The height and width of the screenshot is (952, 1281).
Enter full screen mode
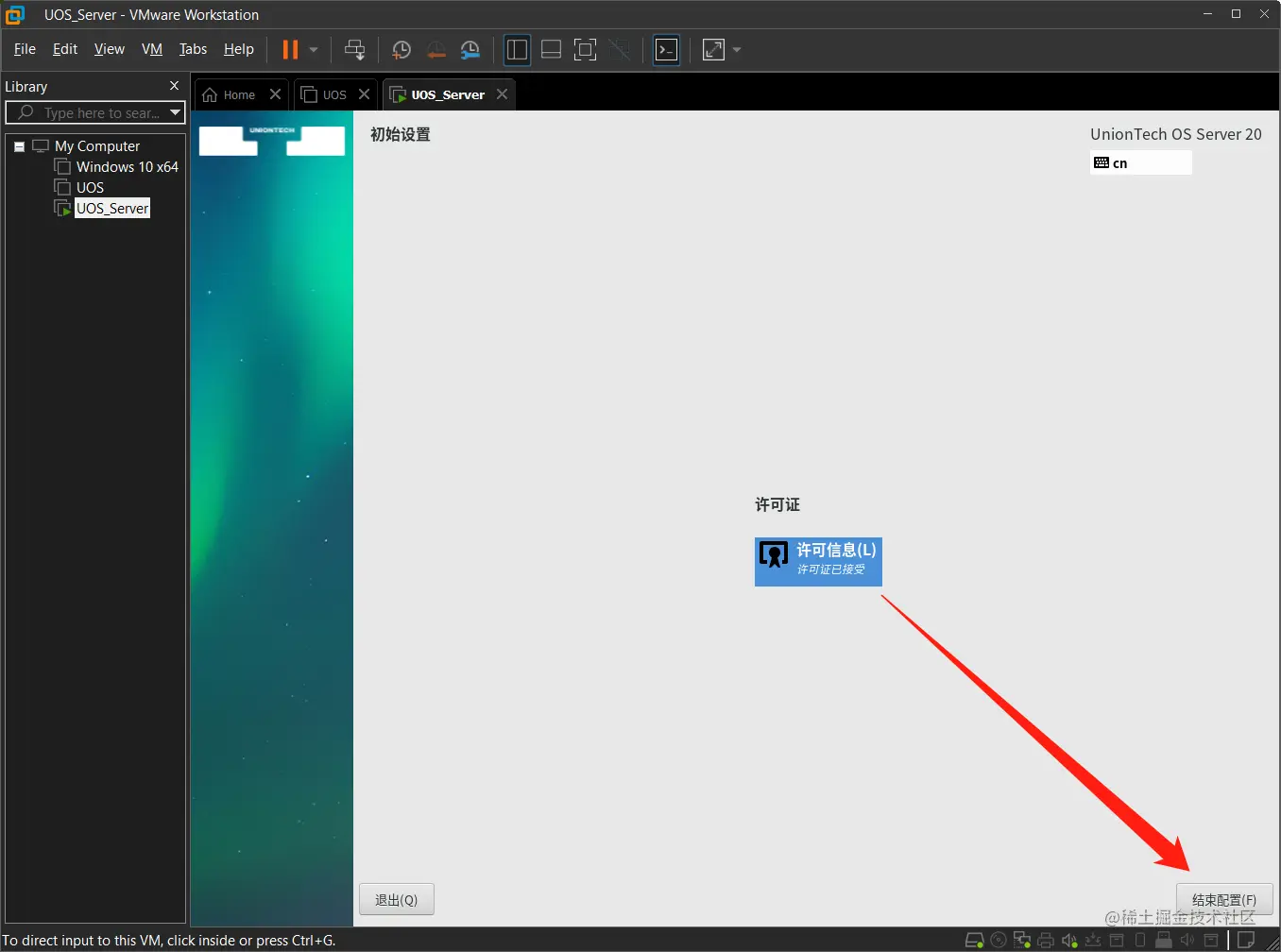pyautogui.click(x=586, y=50)
